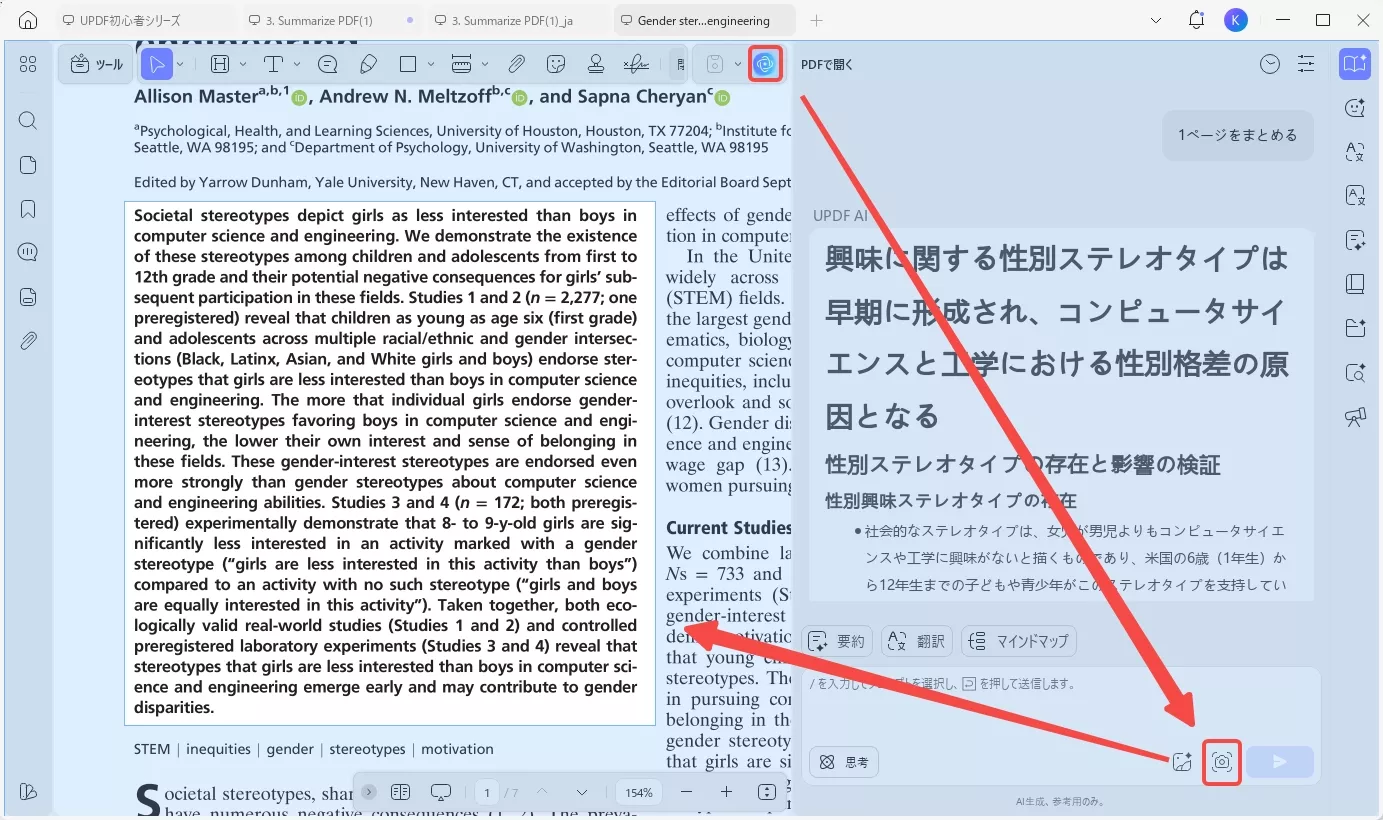The height and width of the screenshot is (820, 1383).
Task: Enable 思考 mode in the AI chat
Action: point(845,762)
